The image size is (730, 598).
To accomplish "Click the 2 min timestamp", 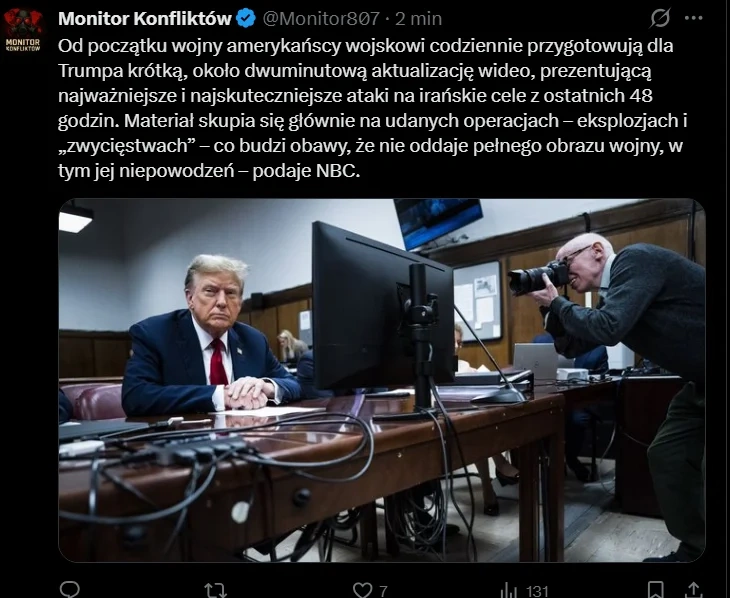I will [x=419, y=19].
